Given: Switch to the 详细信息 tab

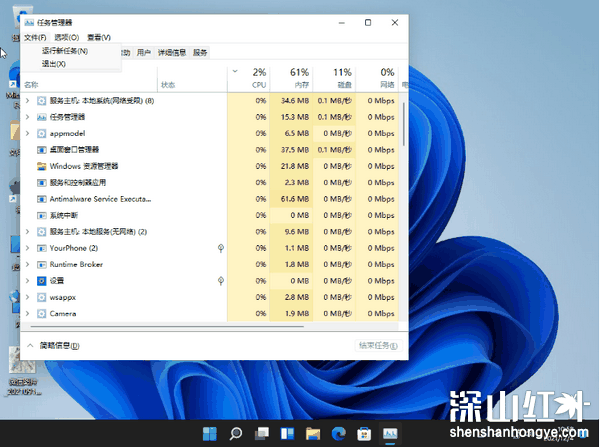Looking at the screenshot, I should pos(172,52).
